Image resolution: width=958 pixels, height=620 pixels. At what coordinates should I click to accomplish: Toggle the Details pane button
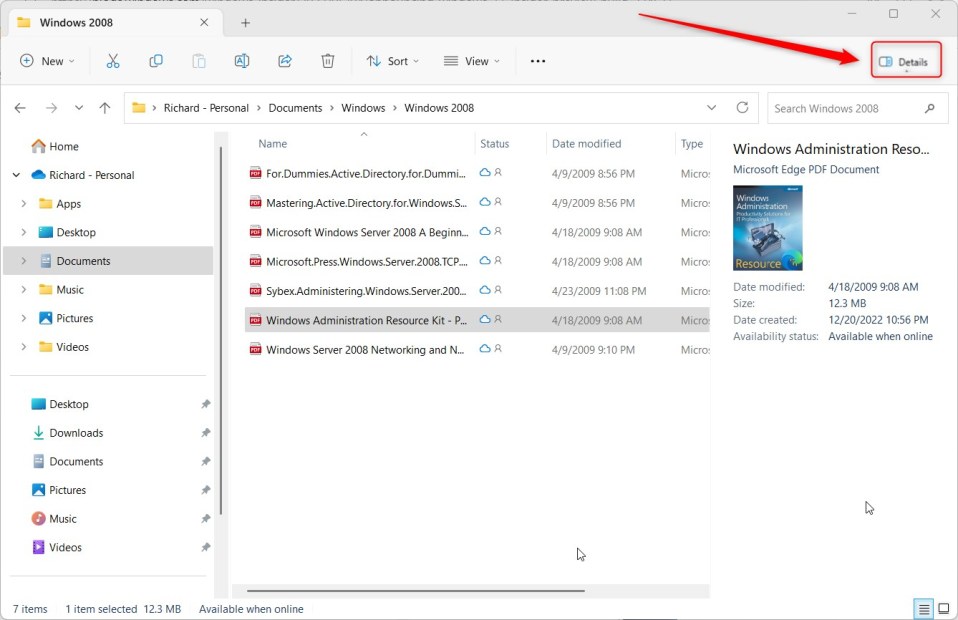[905, 62]
